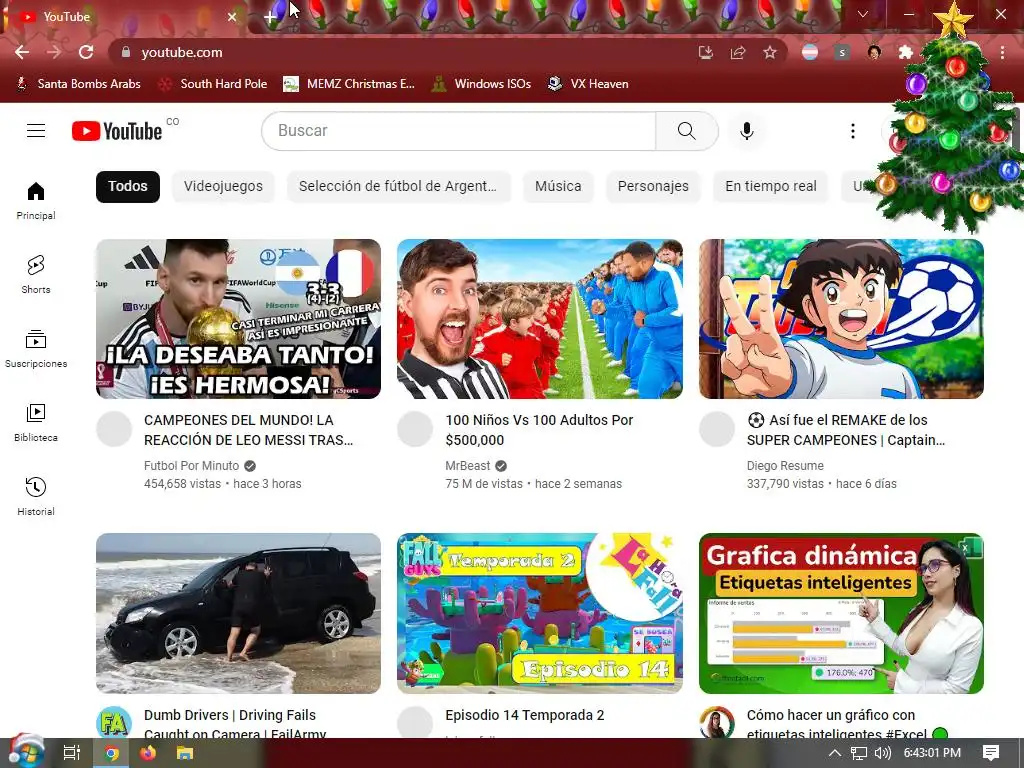Click the YouTube logo

pyautogui.click(x=117, y=131)
